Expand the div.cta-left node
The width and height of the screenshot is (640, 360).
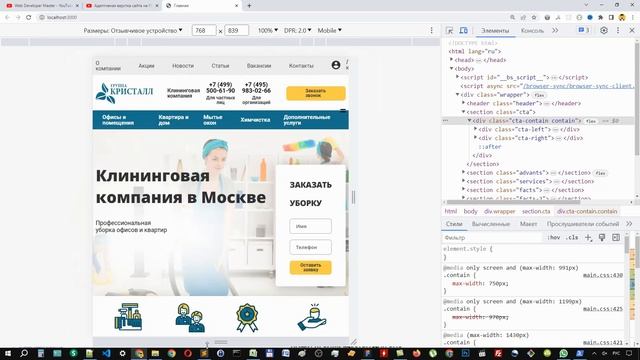click(x=476, y=129)
